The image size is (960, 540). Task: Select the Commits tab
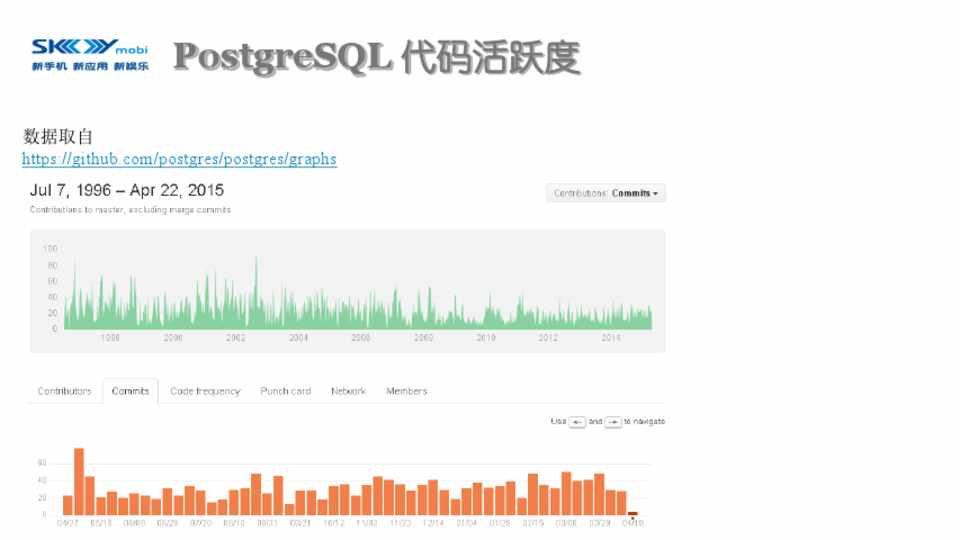pos(130,391)
